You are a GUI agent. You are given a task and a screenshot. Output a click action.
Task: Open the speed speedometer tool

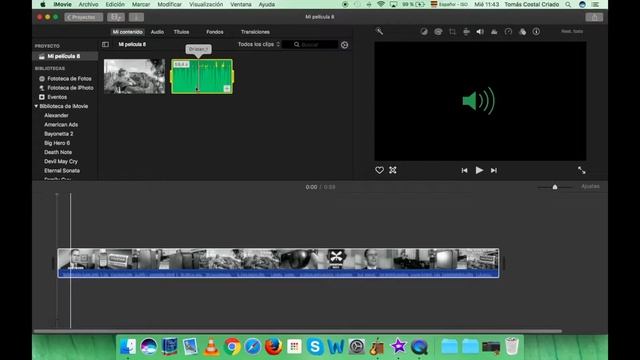point(508,31)
